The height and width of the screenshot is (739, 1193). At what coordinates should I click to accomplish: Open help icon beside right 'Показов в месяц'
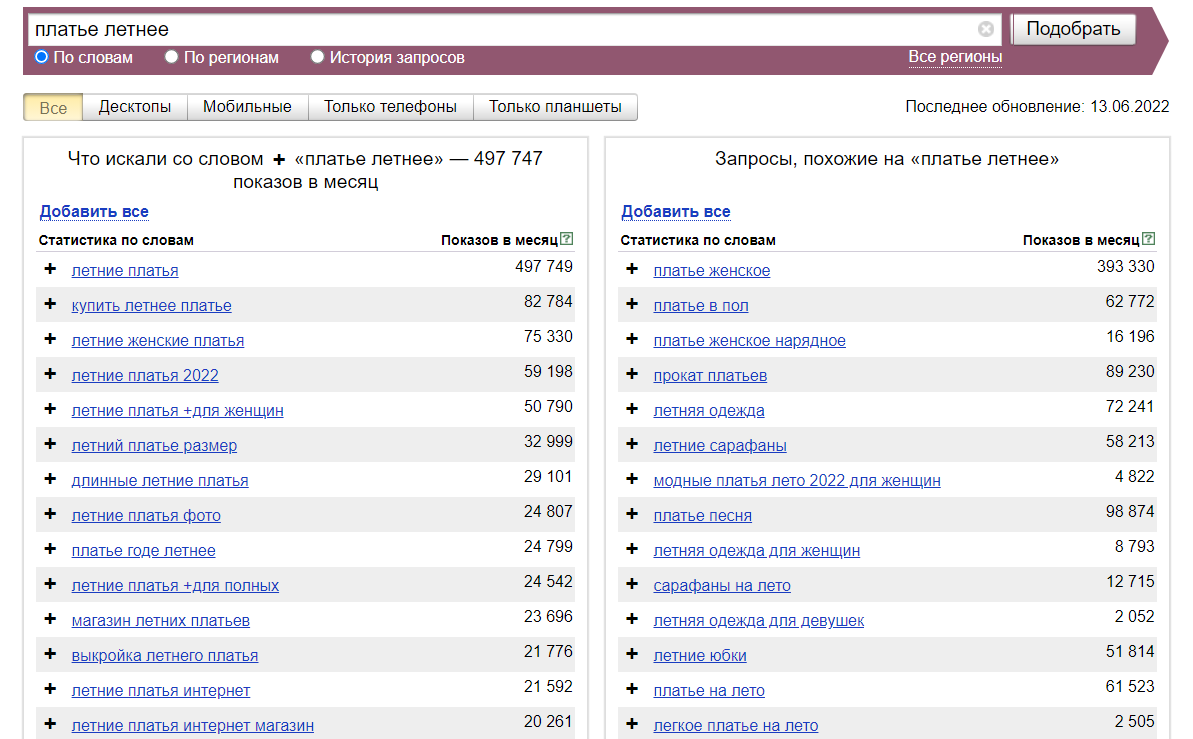(x=1149, y=239)
